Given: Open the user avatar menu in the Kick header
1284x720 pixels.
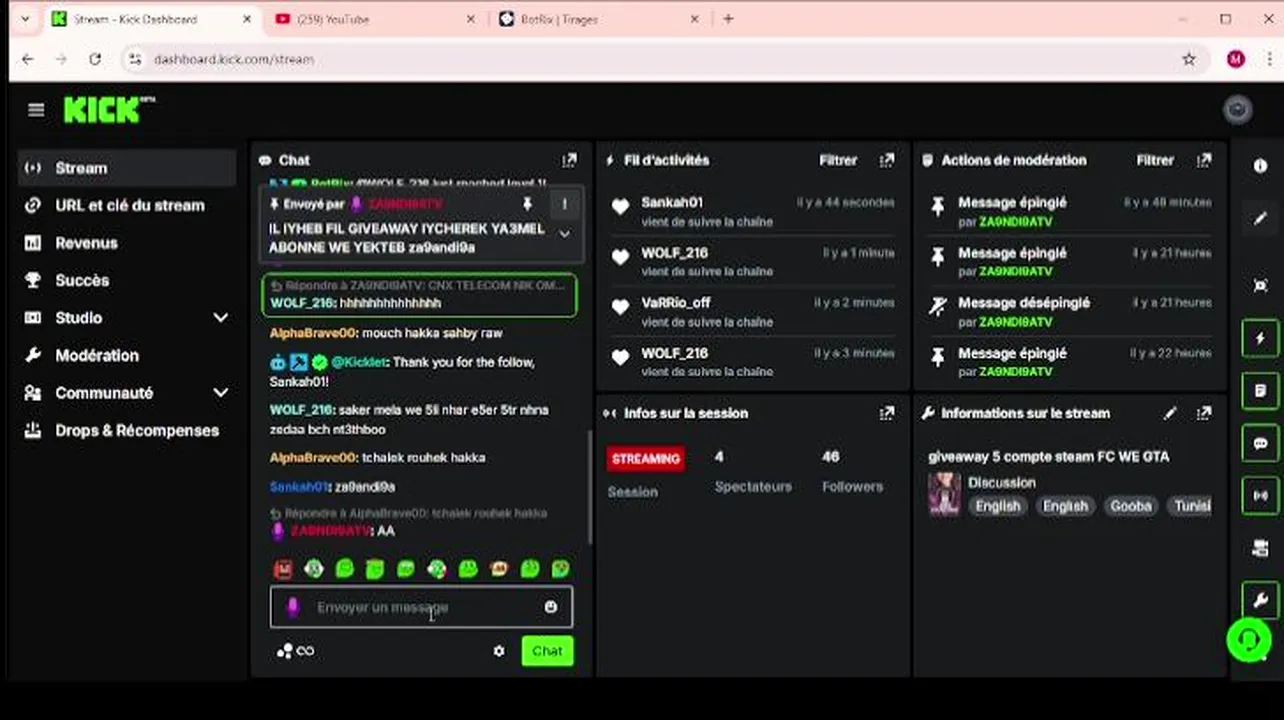Looking at the screenshot, I should point(1237,110).
